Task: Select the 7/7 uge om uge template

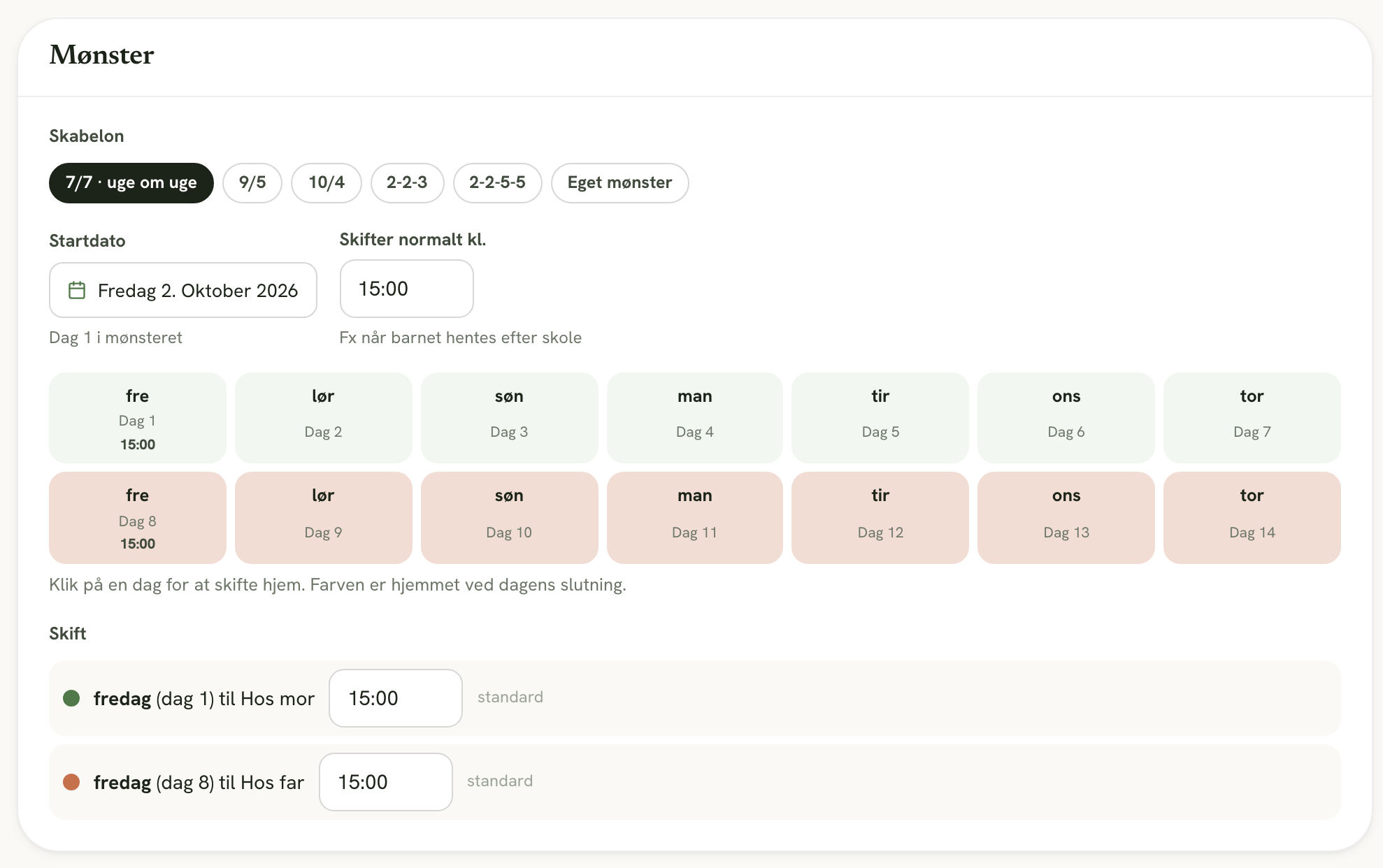Action: pyautogui.click(x=131, y=183)
